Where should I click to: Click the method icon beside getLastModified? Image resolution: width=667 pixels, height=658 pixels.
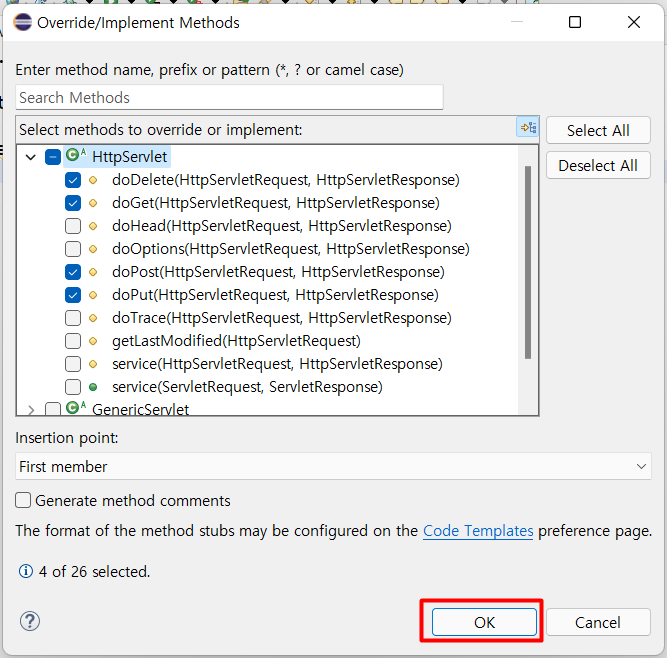[93, 341]
